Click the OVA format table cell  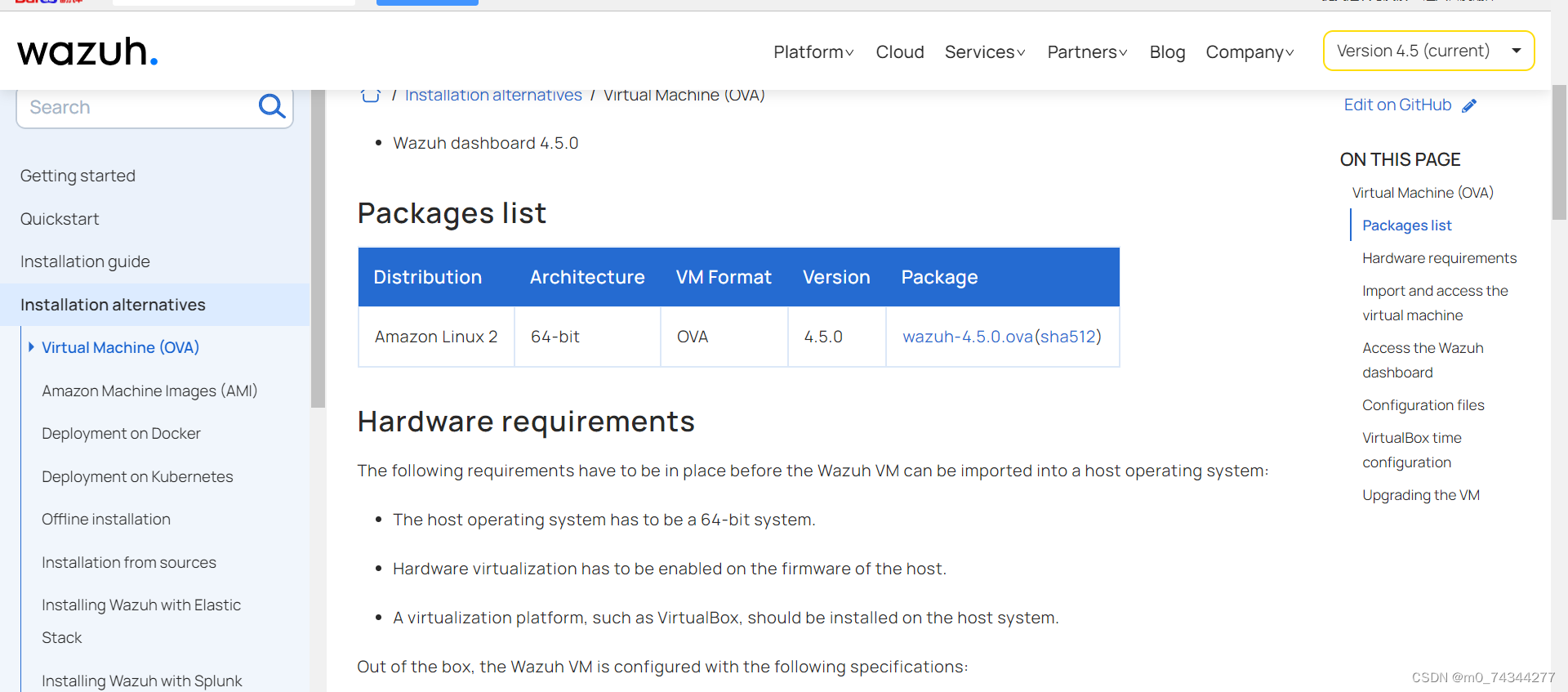coord(724,337)
